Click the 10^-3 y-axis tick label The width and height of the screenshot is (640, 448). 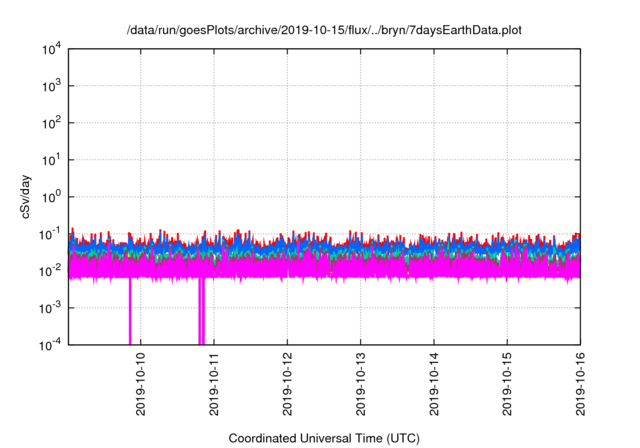[50, 308]
